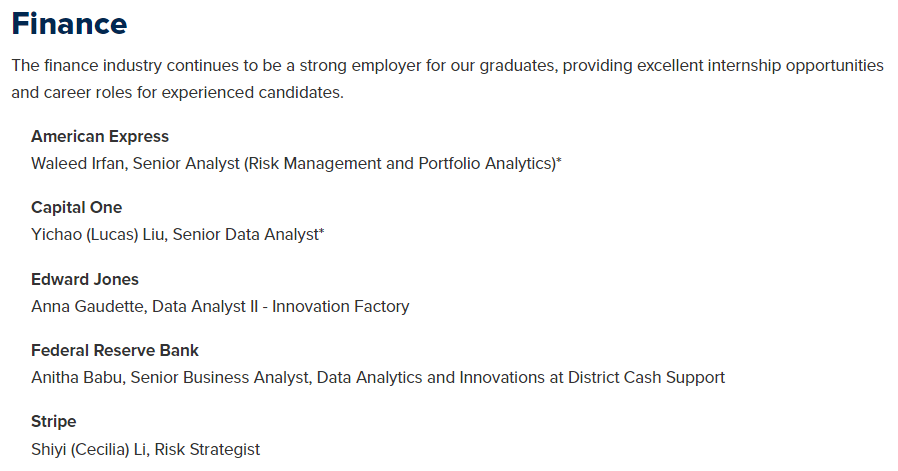Screen dimensions: 898x471
Task: Click the words 'Risk Strategist'
Action: click(x=207, y=449)
